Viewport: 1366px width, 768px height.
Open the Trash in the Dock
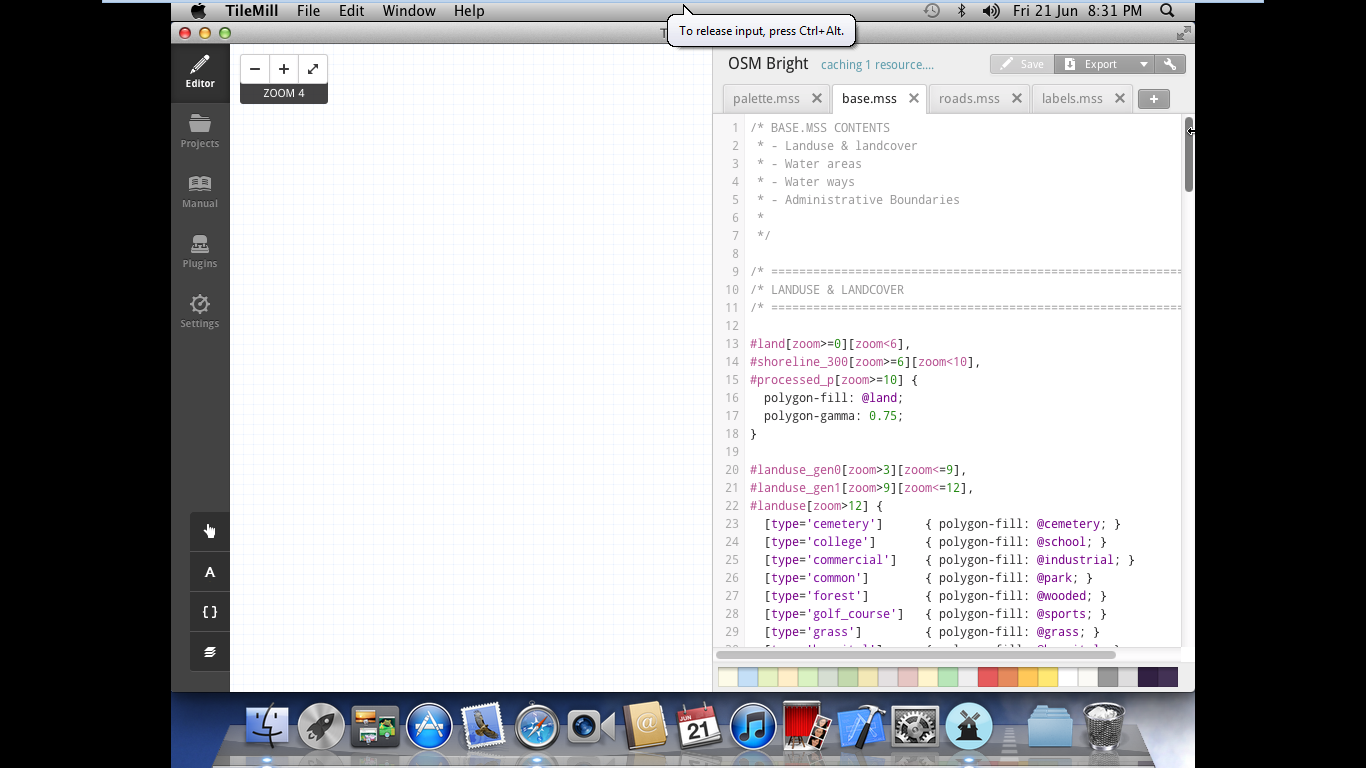click(1104, 726)
